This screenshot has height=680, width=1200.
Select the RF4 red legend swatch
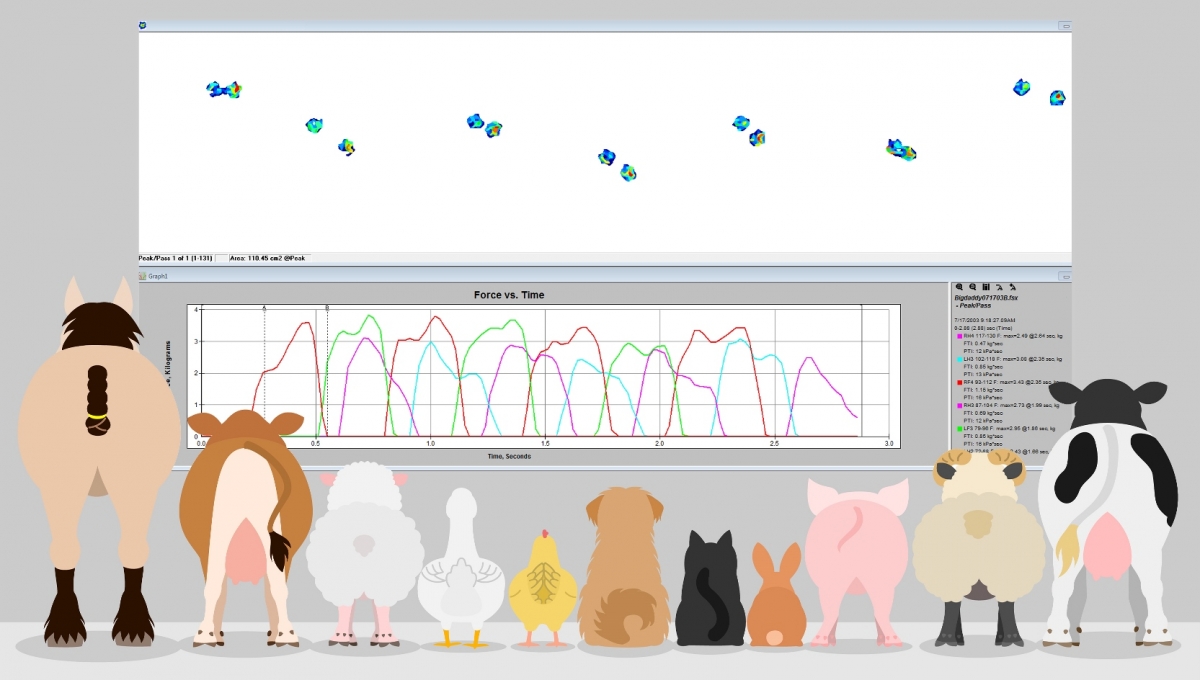pyautogui.click(x=959, y=382)
